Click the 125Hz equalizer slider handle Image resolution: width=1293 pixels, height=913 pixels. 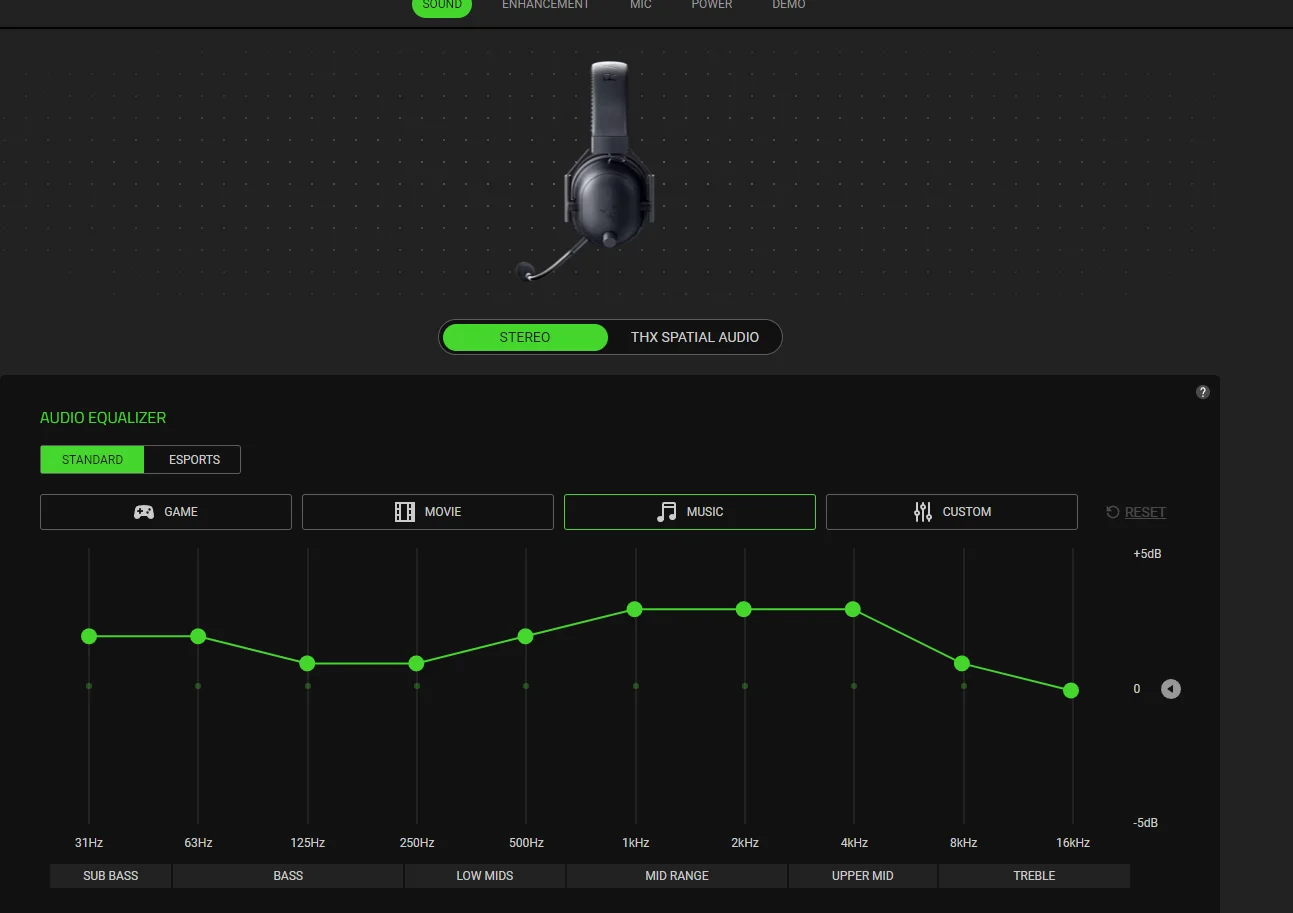[x=307, y=663]
